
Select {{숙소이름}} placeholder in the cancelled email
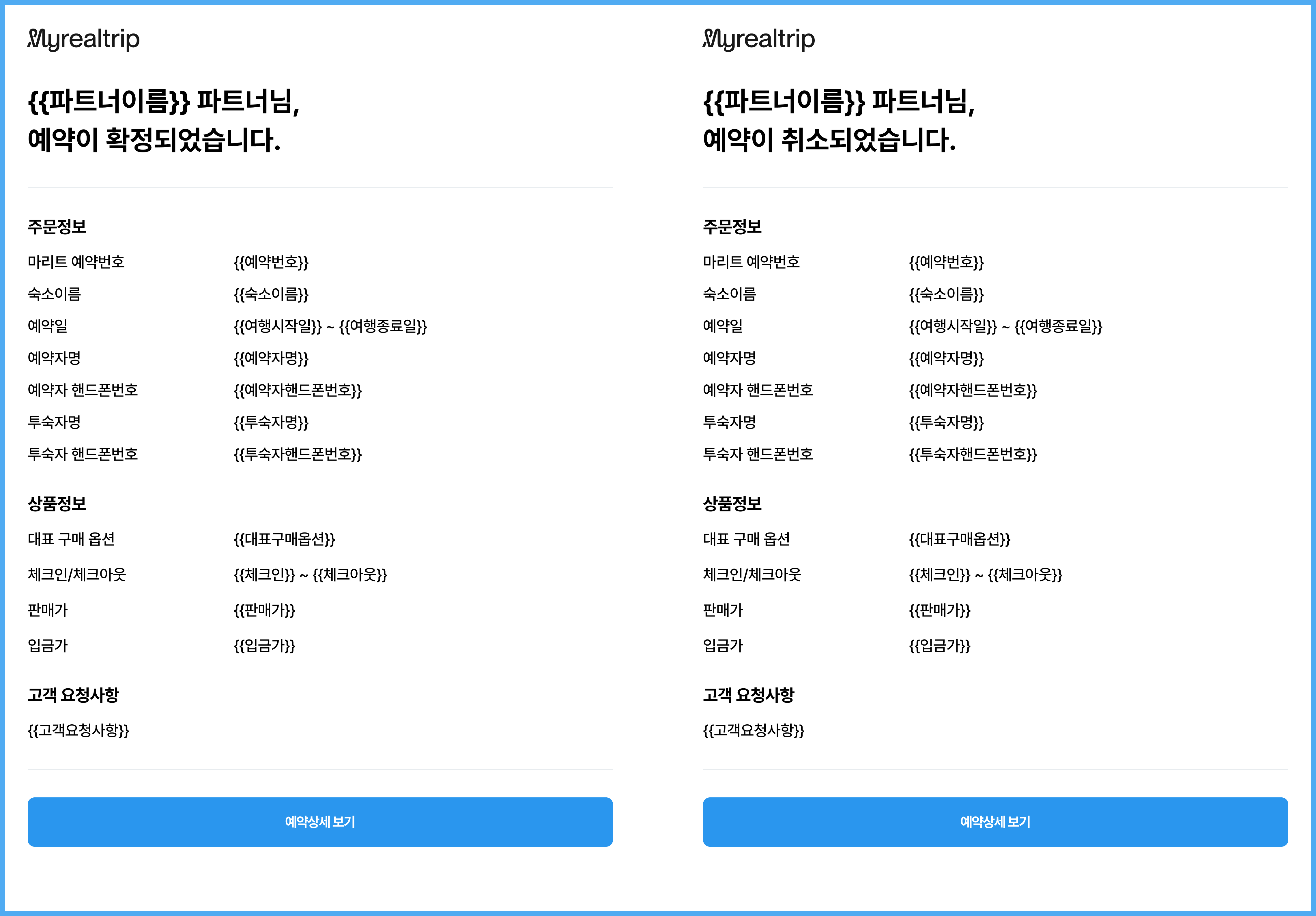point(946,295)
